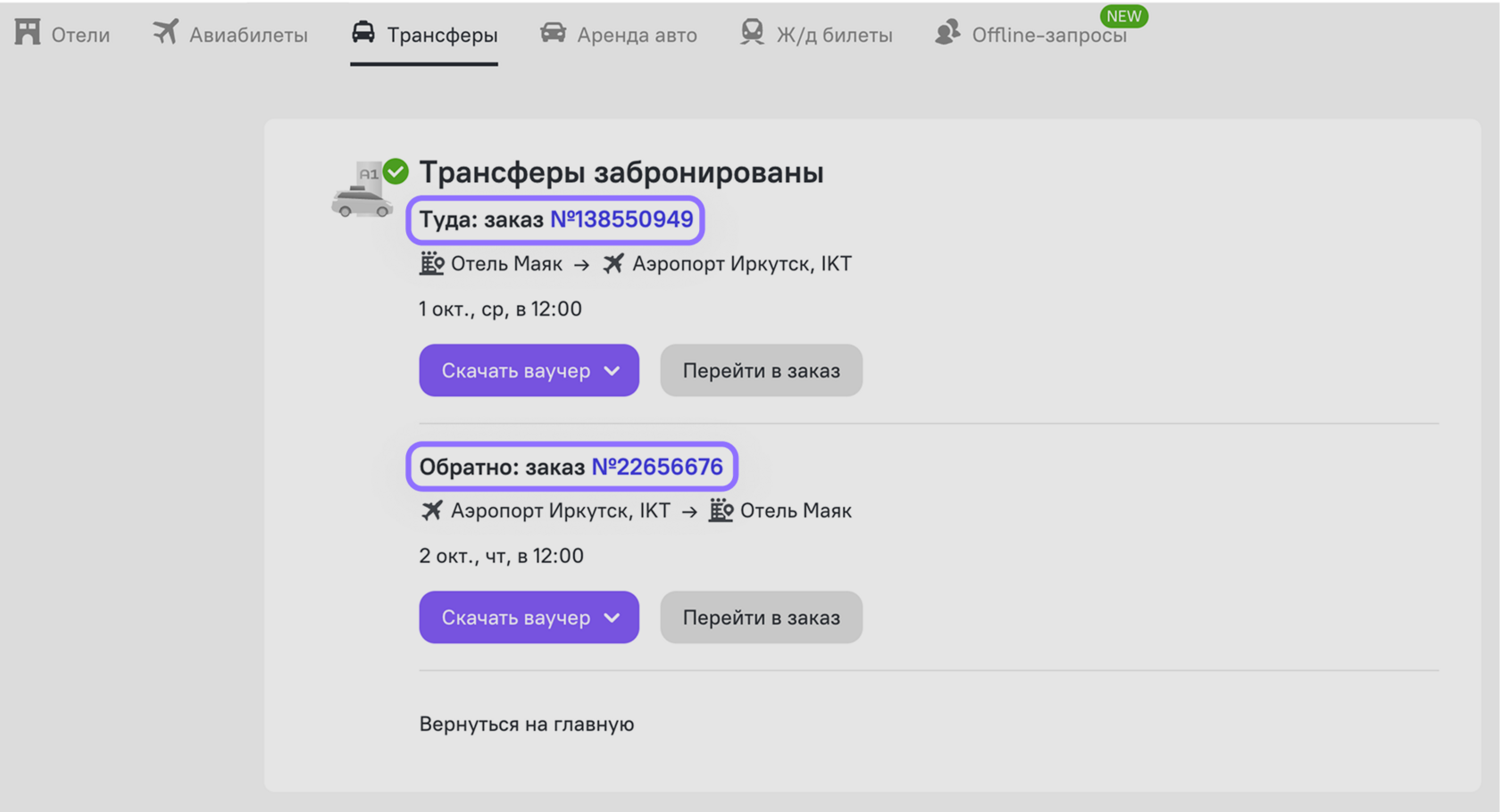Viewport: 1500px width, 812px height.
Task: Click Перейти в заказ for the return transfer
Action: coord(761,617)
